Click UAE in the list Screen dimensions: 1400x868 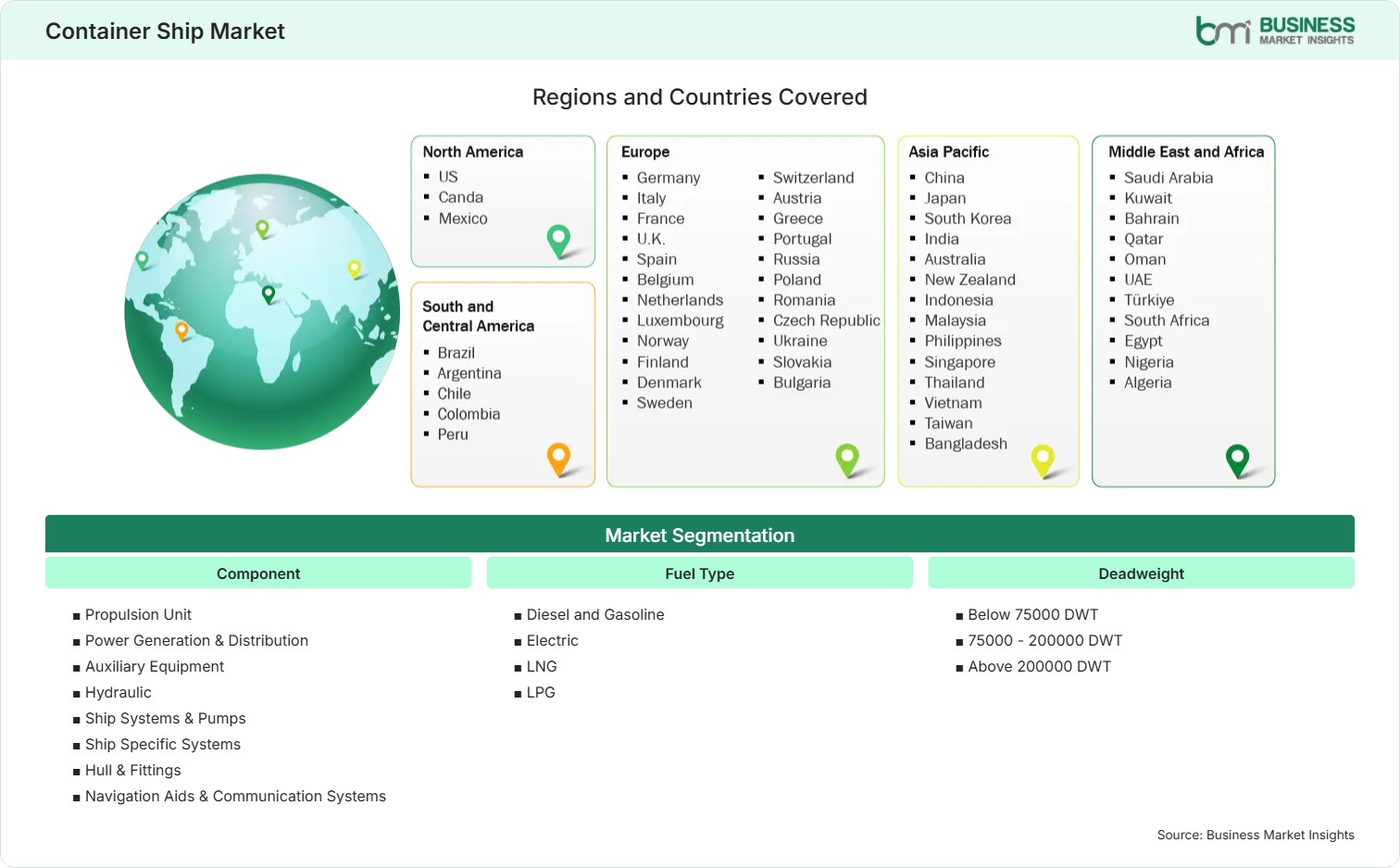[1138, 280]
